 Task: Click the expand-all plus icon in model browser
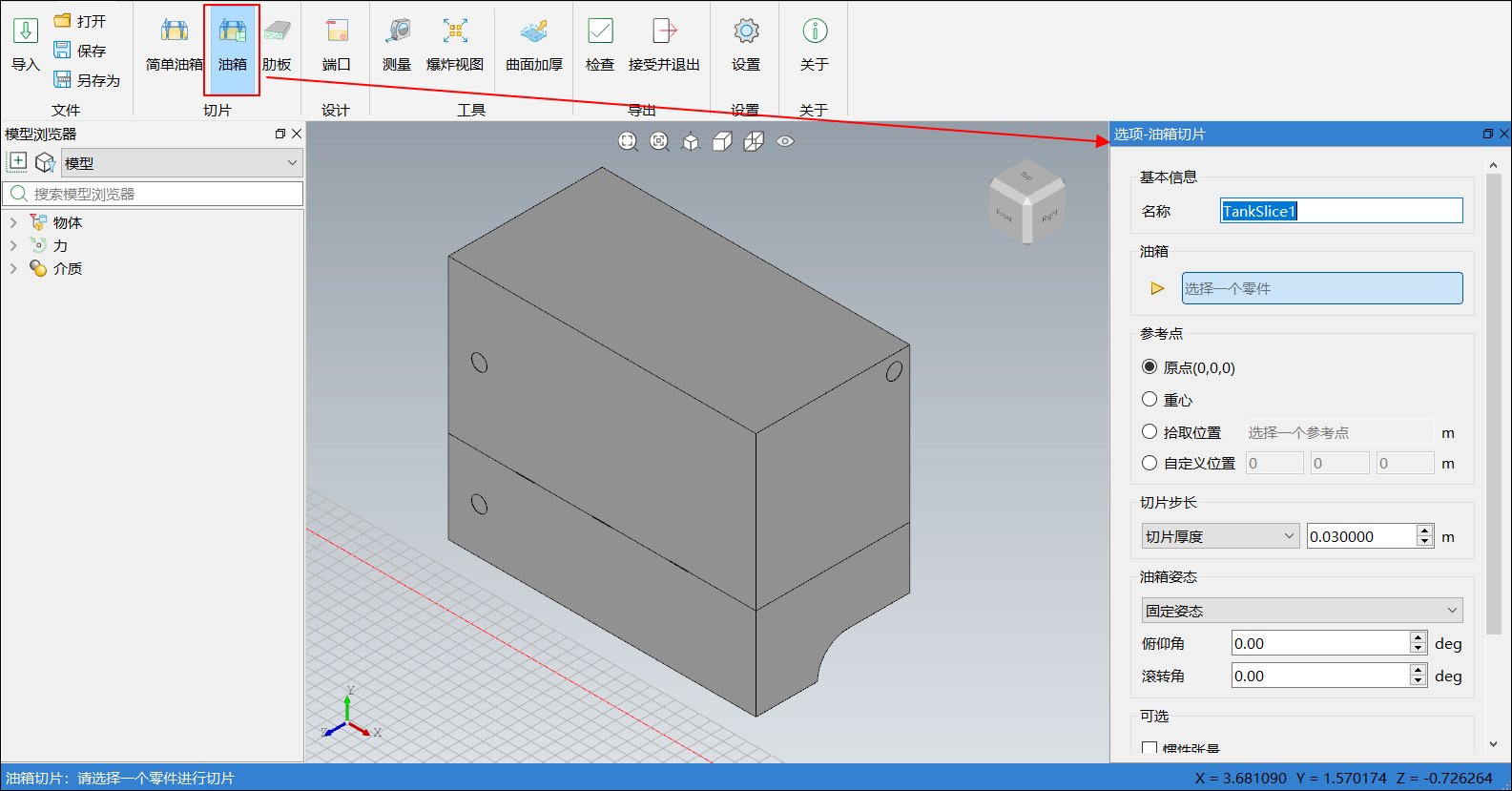18,162
